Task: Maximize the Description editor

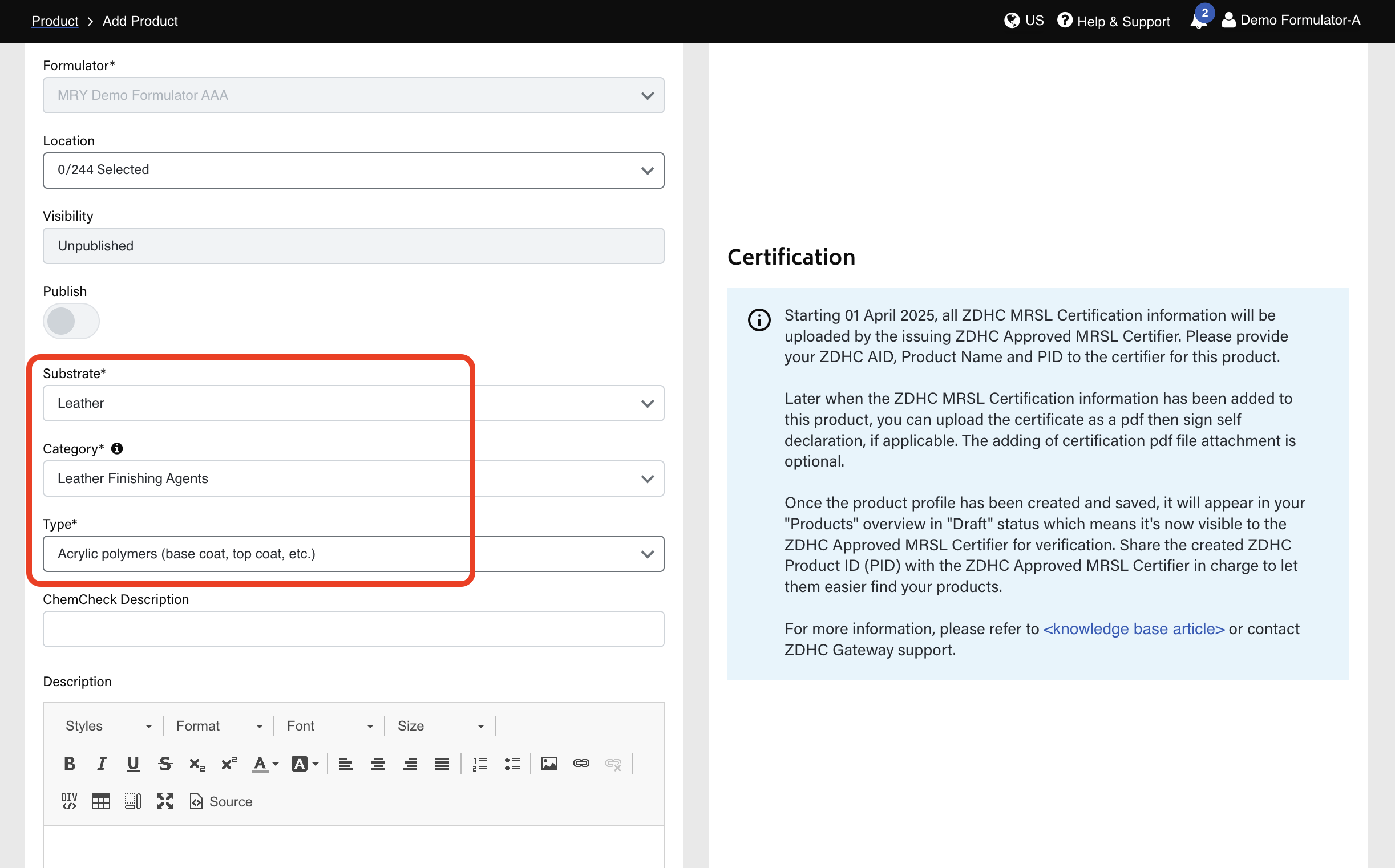Action: click(165, 801)
